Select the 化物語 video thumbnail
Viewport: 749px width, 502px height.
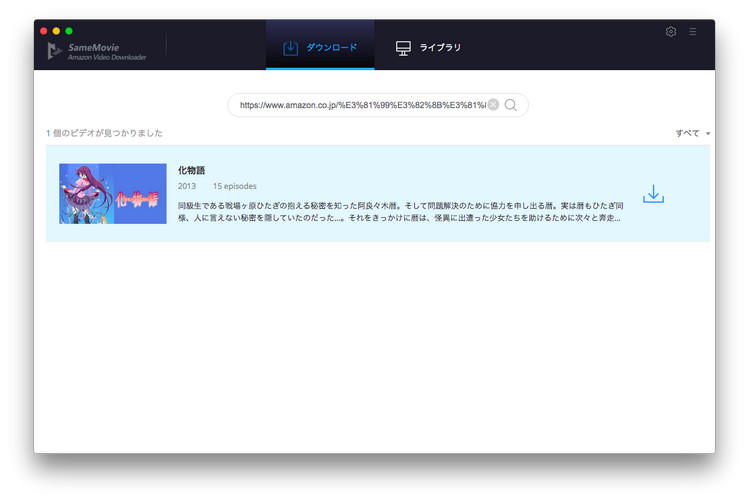click(113, 193)
